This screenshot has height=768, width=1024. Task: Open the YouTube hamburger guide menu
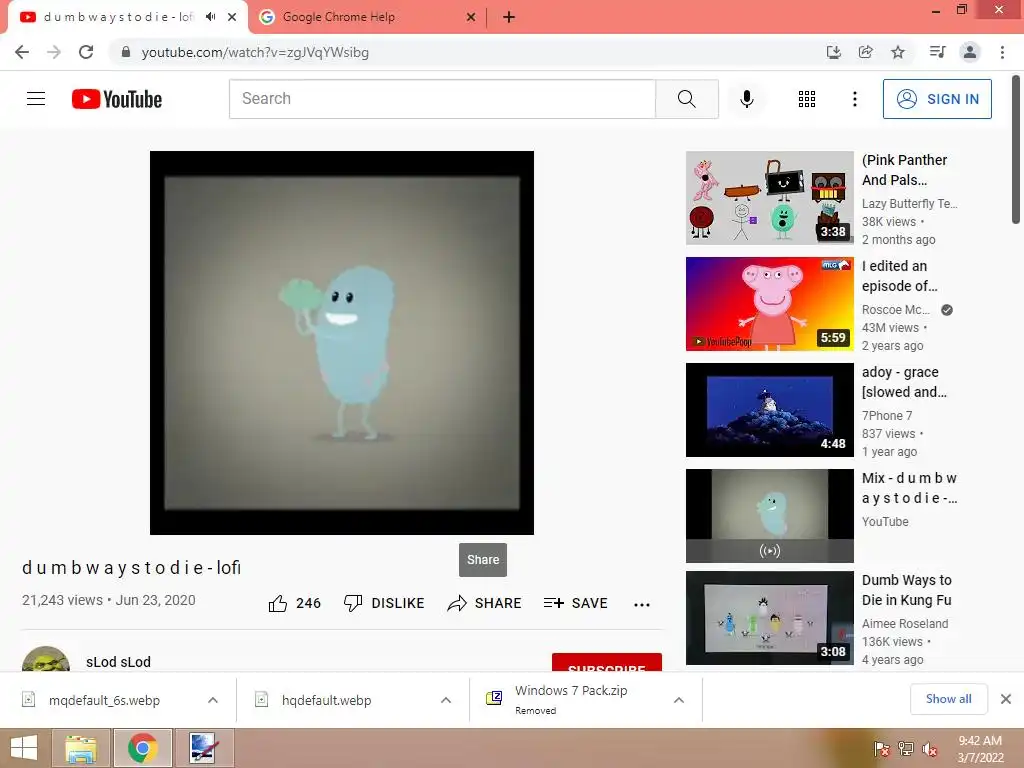36,99
